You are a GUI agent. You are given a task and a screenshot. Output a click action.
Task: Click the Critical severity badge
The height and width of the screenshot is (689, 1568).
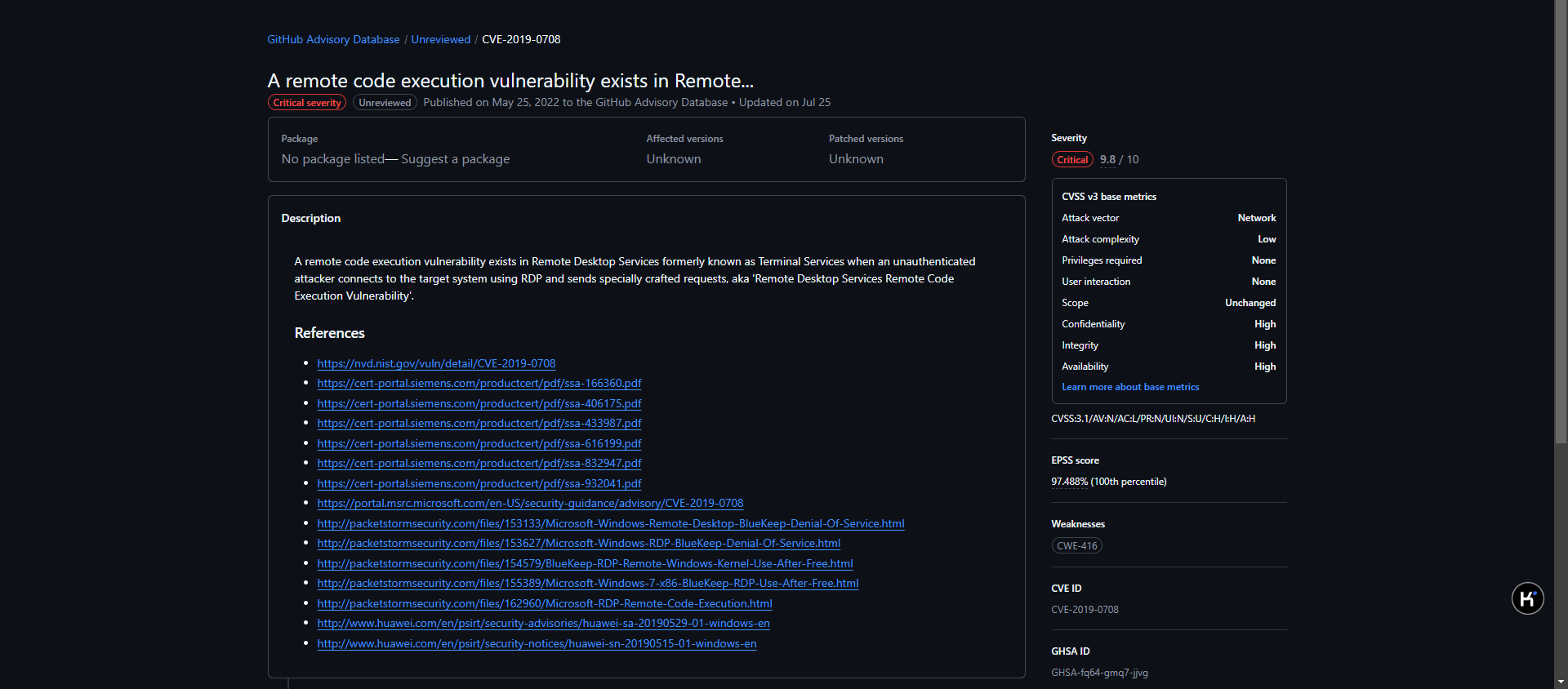tap(307, 103)
